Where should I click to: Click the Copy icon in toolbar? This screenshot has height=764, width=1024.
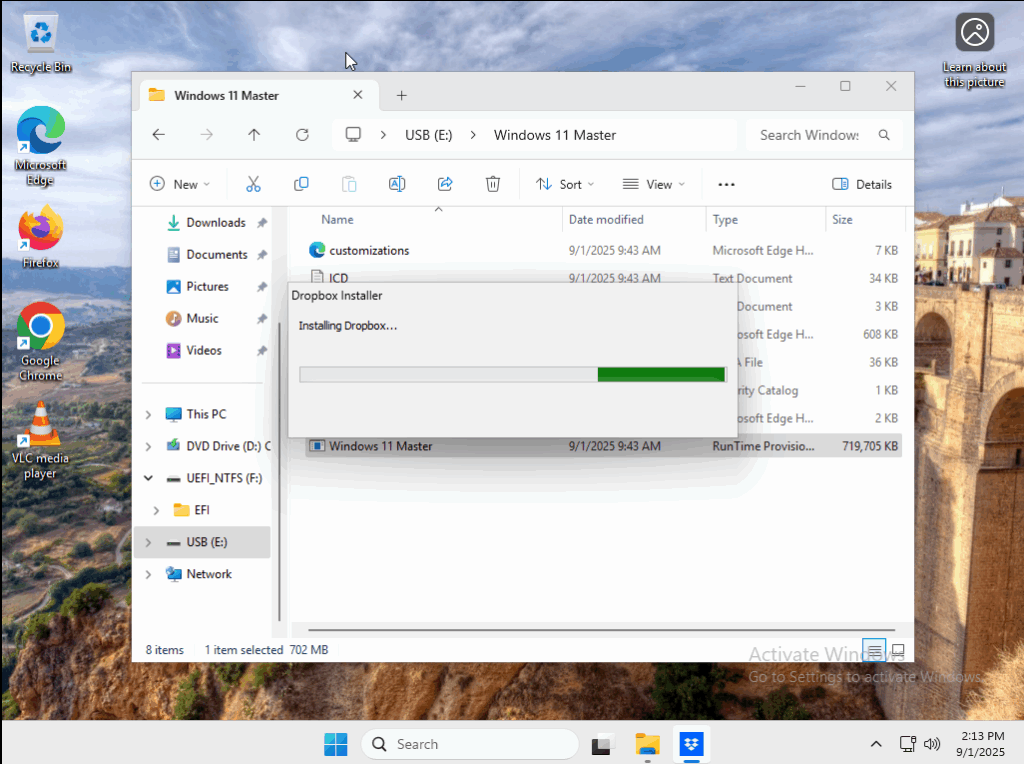[x=301, y=184]
